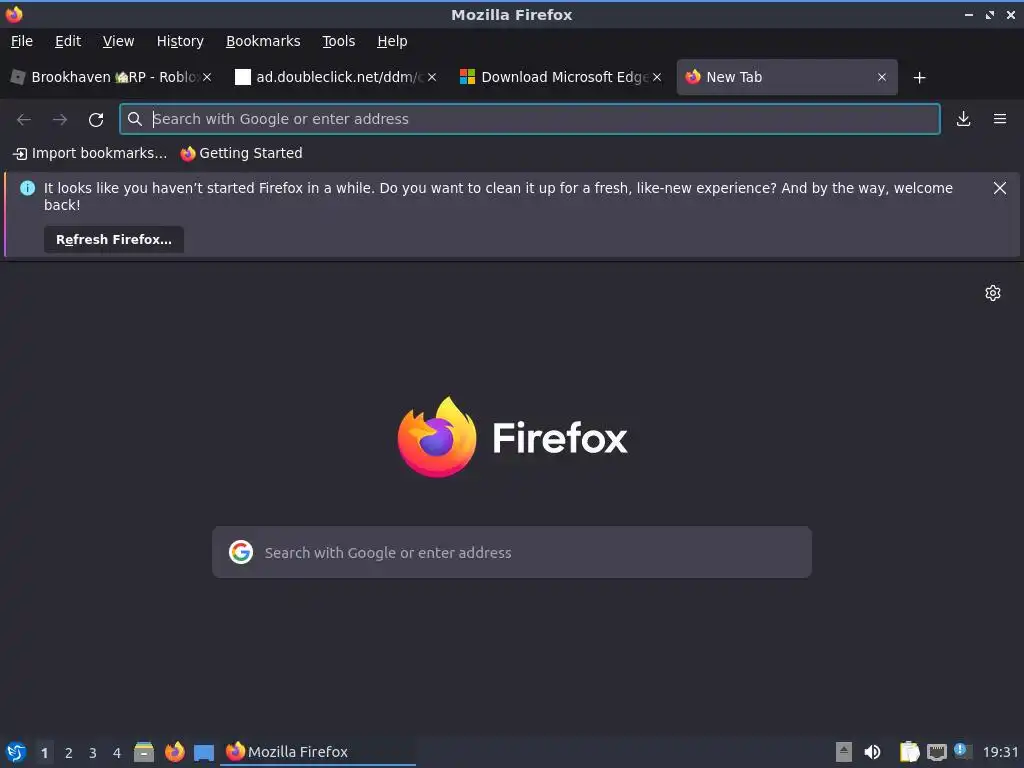
Task: Open the volume control tray icon
Action: (x=872, y=752)
